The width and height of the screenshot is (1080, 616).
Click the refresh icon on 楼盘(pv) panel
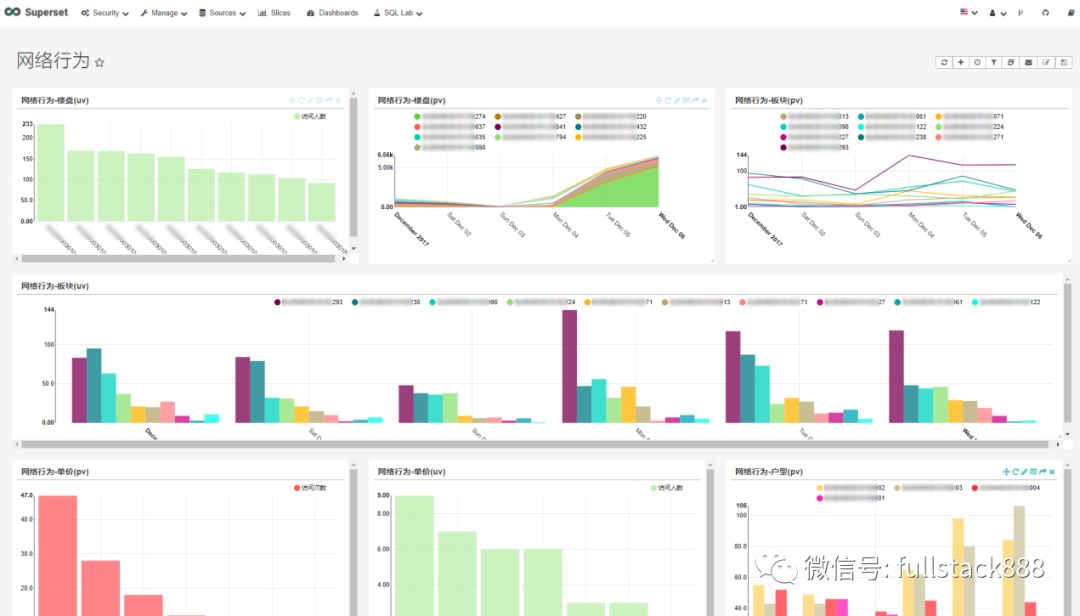(x=667, y=101)
